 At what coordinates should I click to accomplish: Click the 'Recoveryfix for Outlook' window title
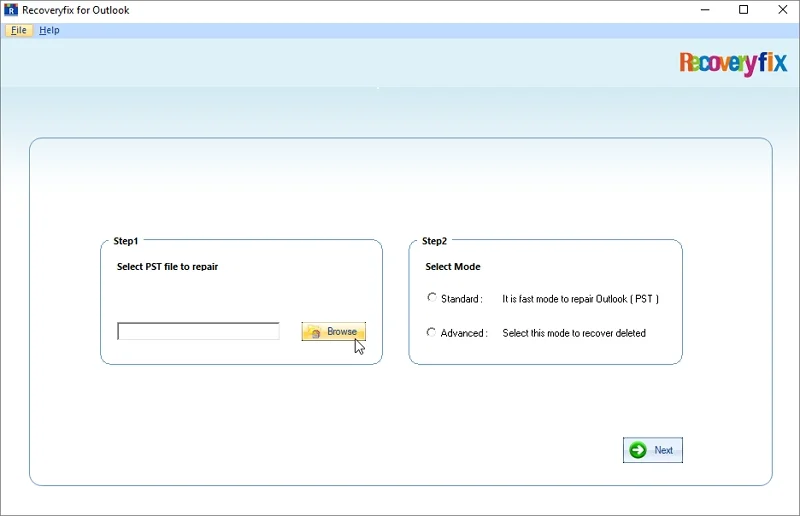click(76, 10)
